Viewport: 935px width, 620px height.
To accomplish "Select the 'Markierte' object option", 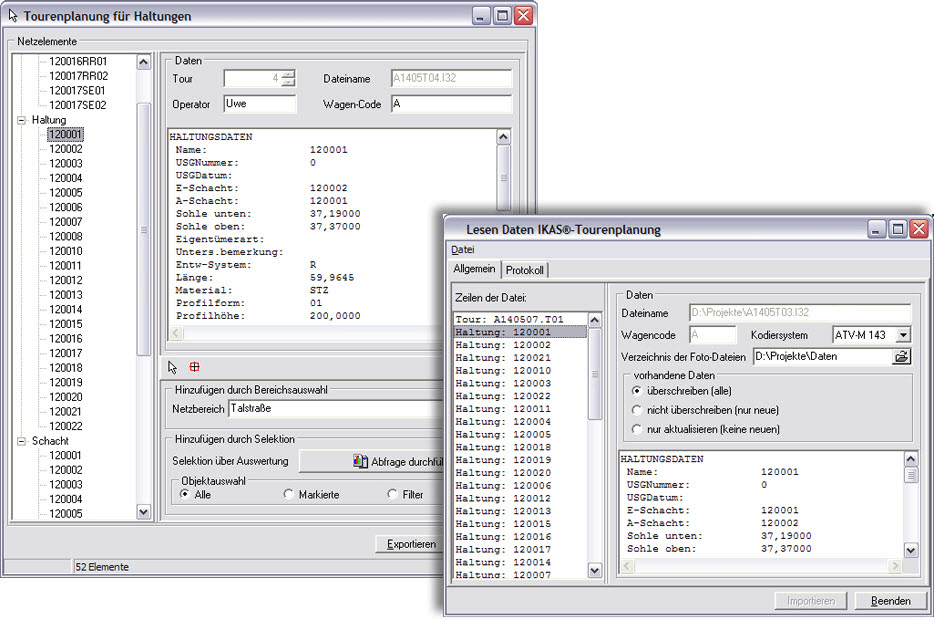I will click(289, 494).
